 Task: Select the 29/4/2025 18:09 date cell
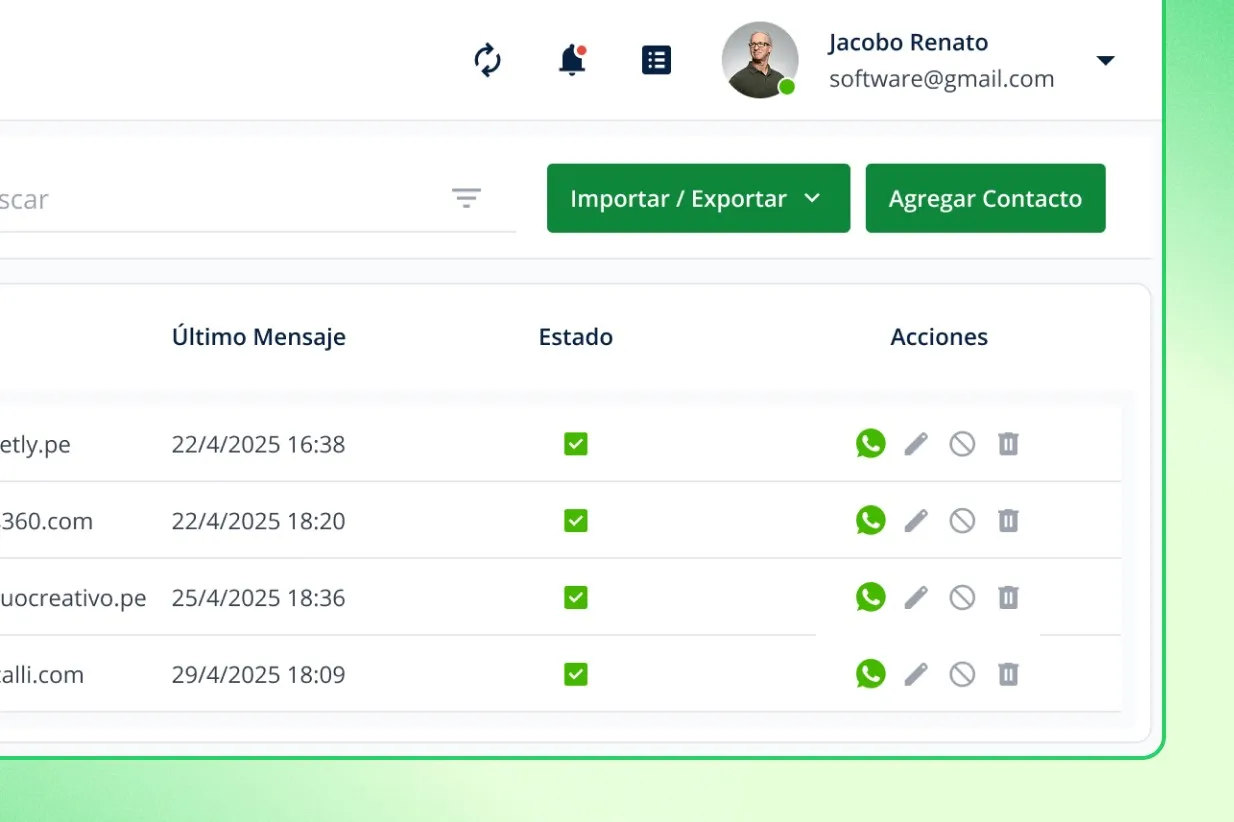pyautogui.click(x=258, y=675)
